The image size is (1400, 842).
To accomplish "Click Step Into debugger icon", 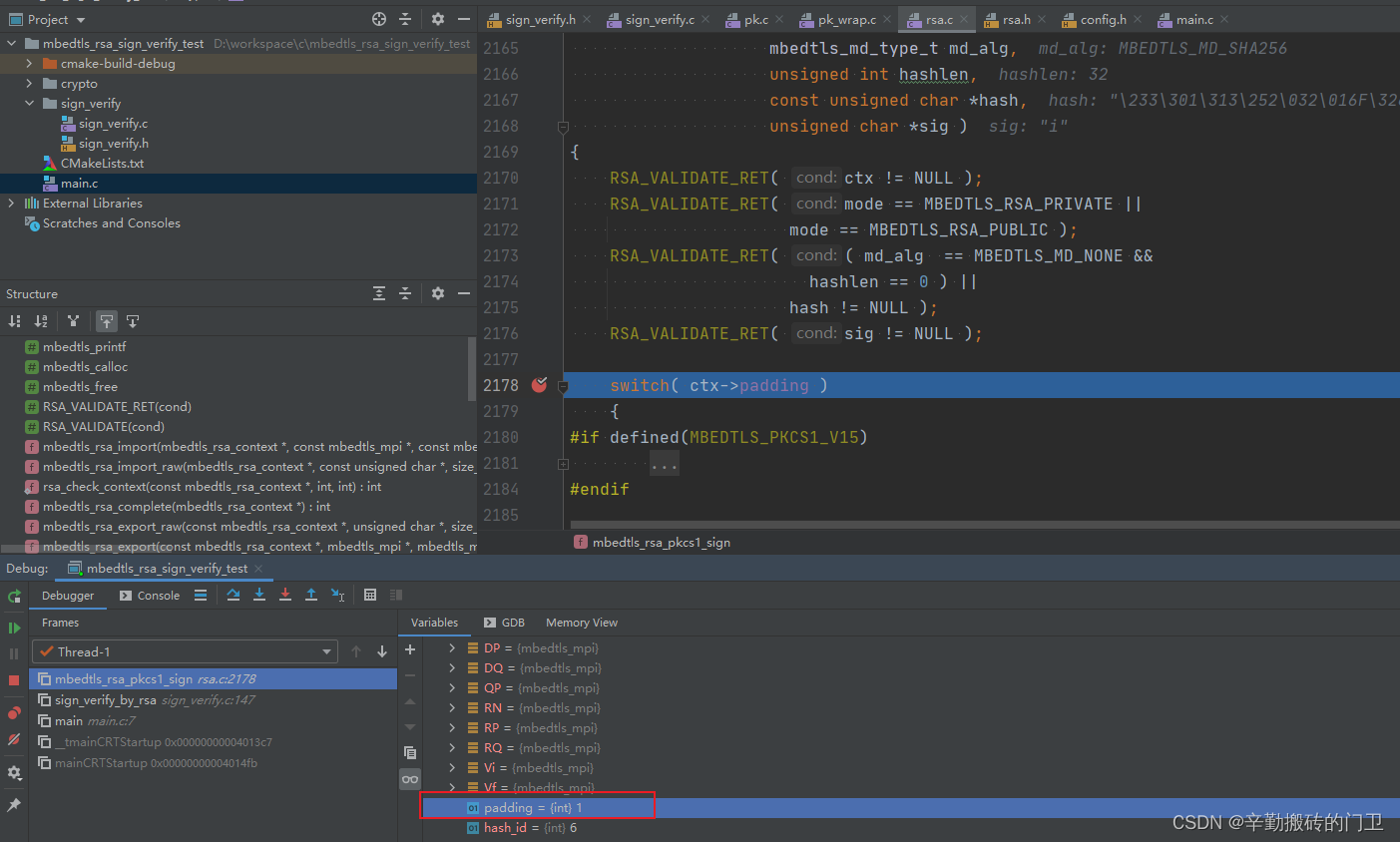I will point(259,595).
